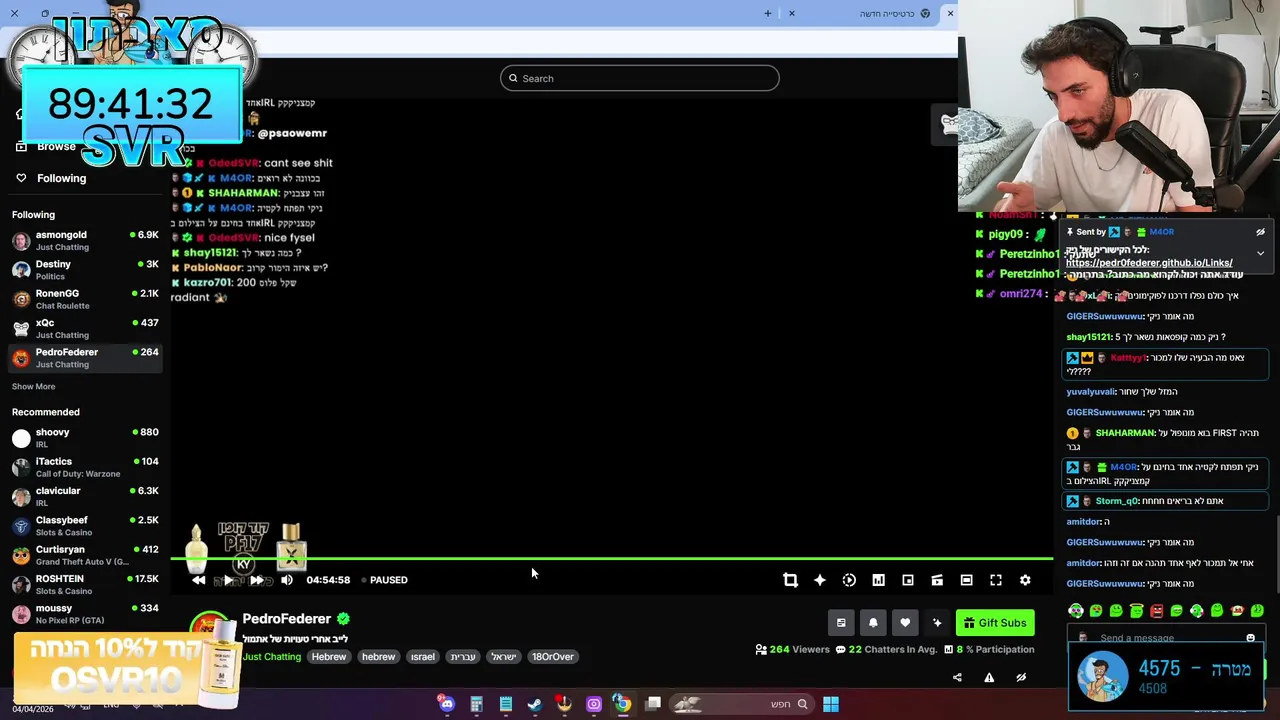The image size is (1280, 720).
Task: Click the taskbar search box חפש
Action: (740, 704)
